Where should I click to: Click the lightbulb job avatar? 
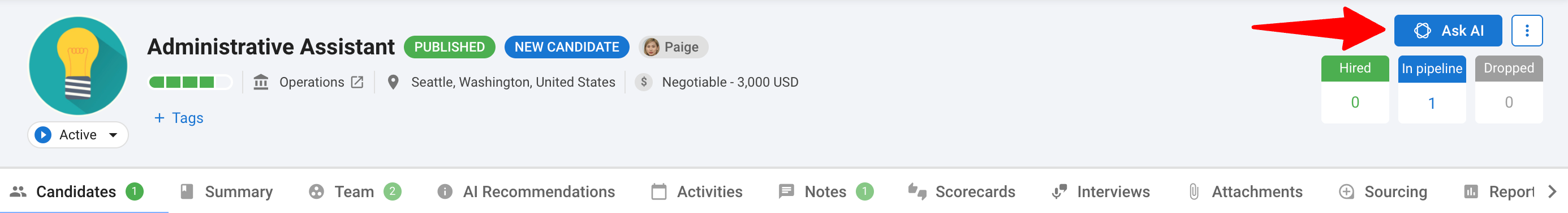pyautogui.click(x=78, y=65)
